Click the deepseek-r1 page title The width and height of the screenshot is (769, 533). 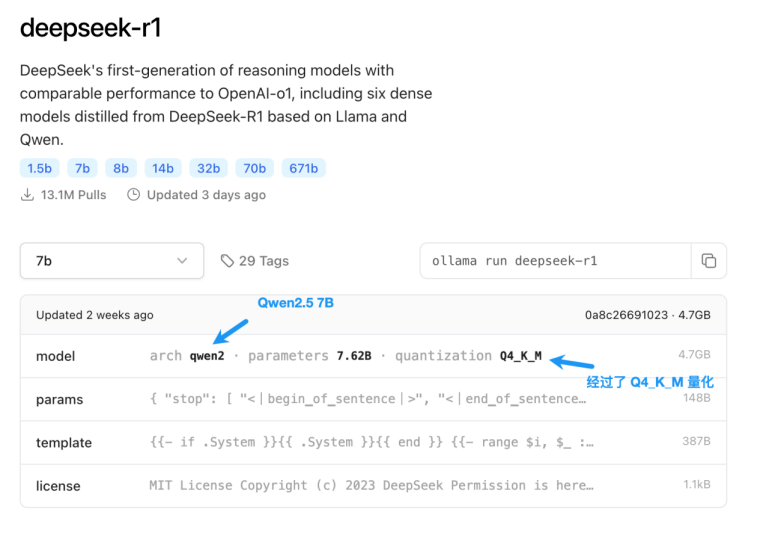coord(91,27)
